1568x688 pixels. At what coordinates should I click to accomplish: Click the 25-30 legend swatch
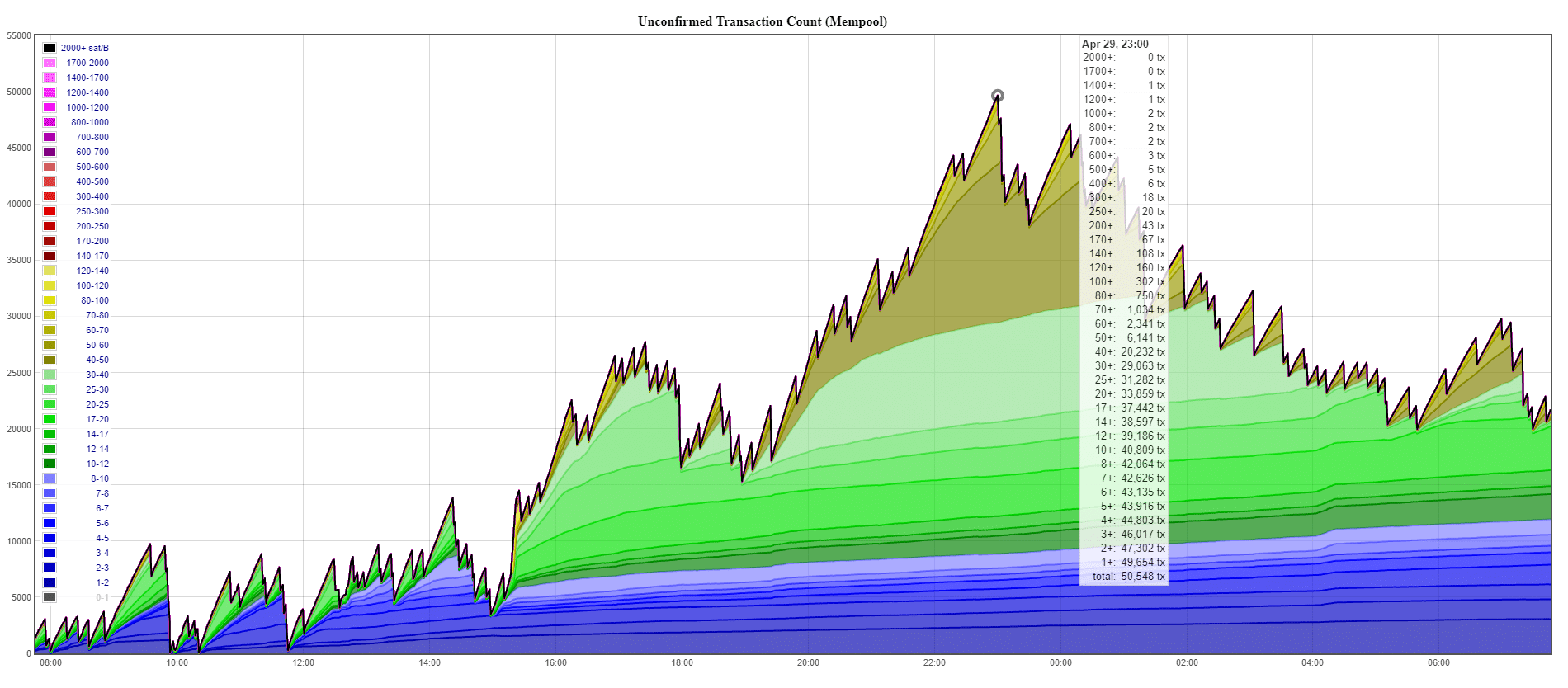(50, 389)
